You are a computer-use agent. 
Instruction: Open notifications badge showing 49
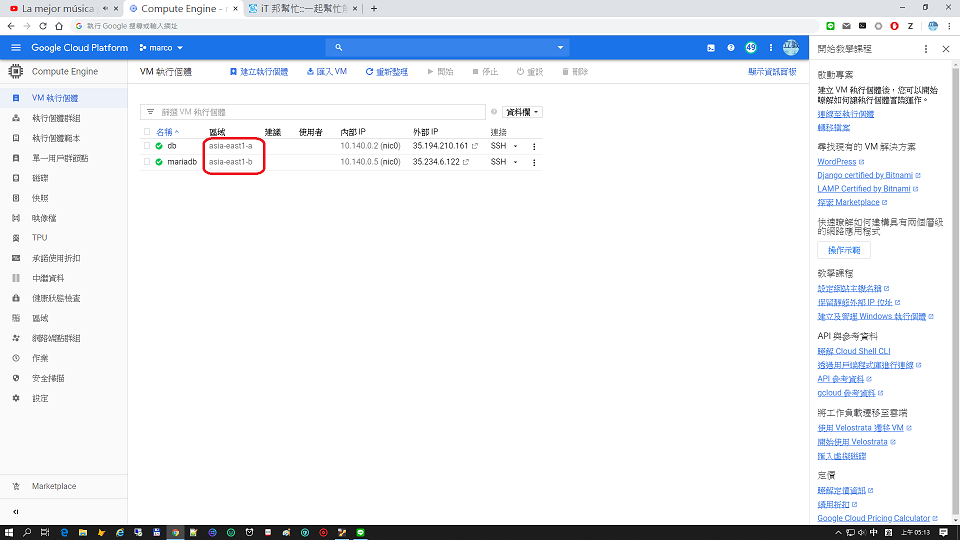click(751, 48)
